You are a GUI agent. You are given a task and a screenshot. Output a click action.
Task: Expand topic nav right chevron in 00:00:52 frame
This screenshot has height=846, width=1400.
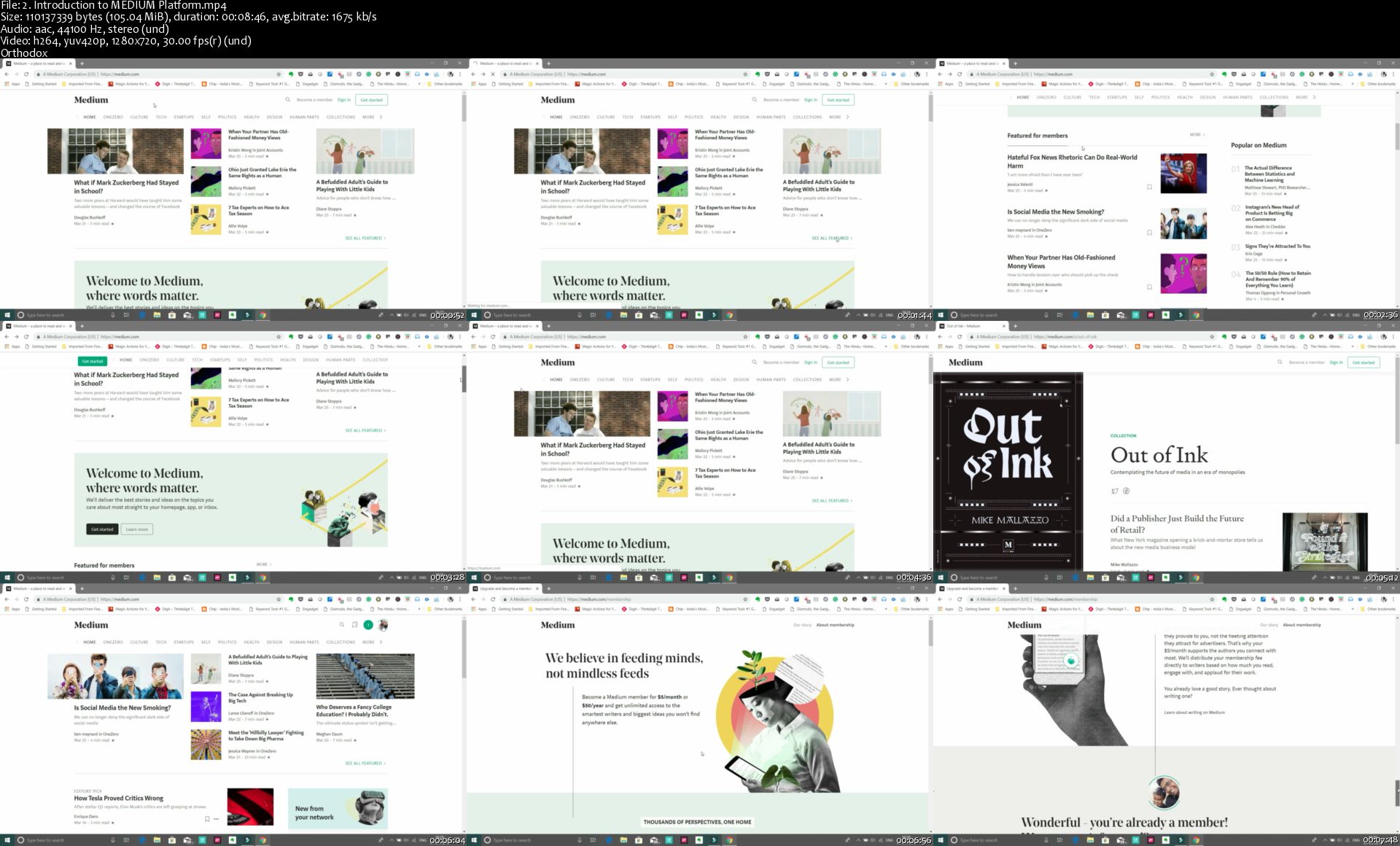point(381,117)
